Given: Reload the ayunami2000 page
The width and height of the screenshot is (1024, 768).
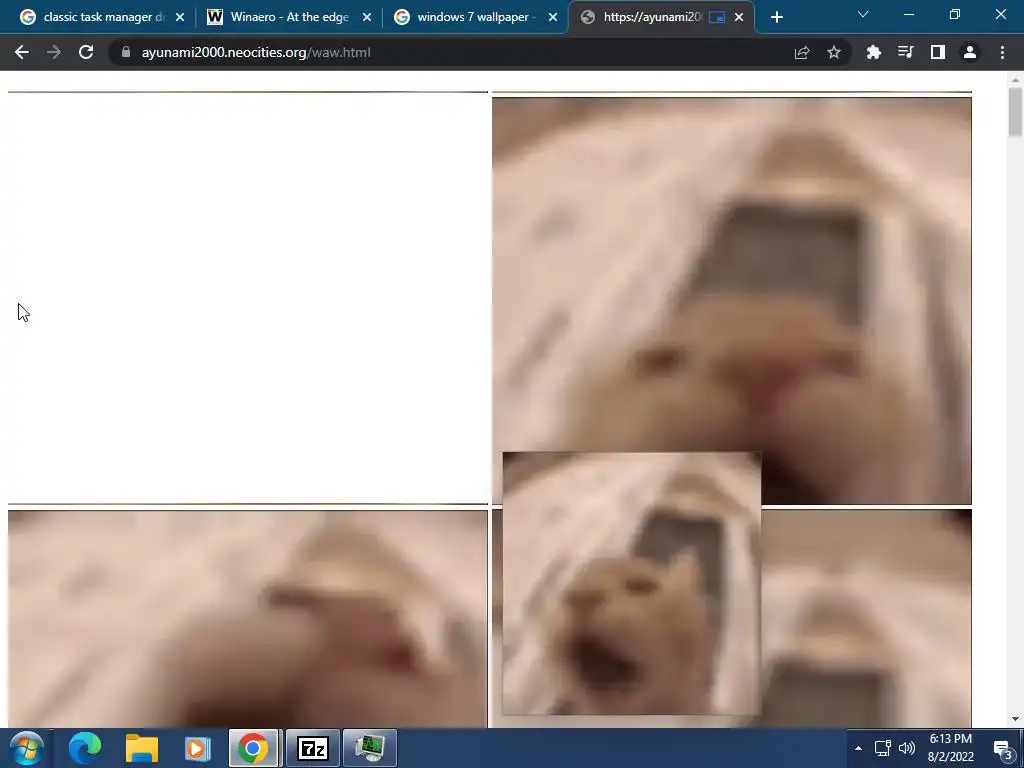Looking at the screenshot, I should 86,52.
